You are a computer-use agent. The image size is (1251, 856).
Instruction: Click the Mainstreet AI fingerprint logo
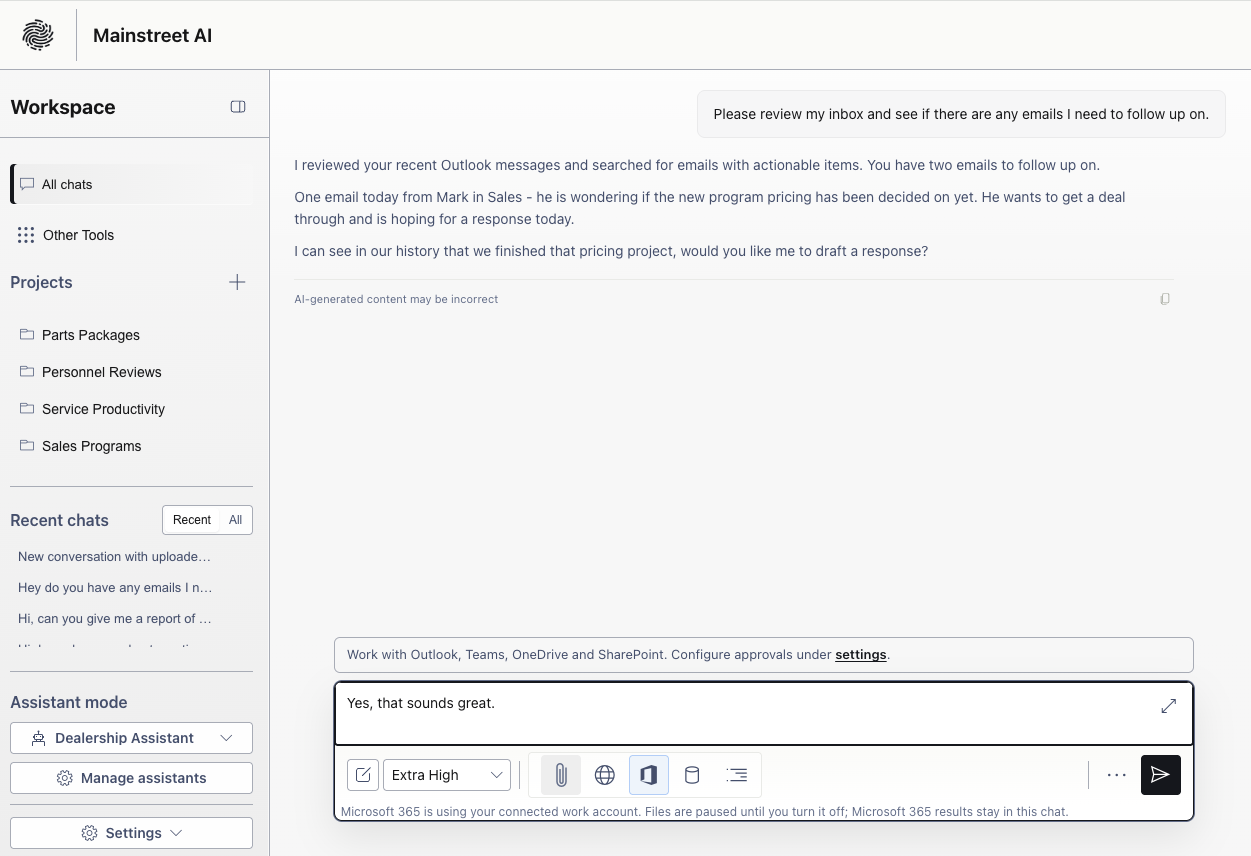[38, 35]
